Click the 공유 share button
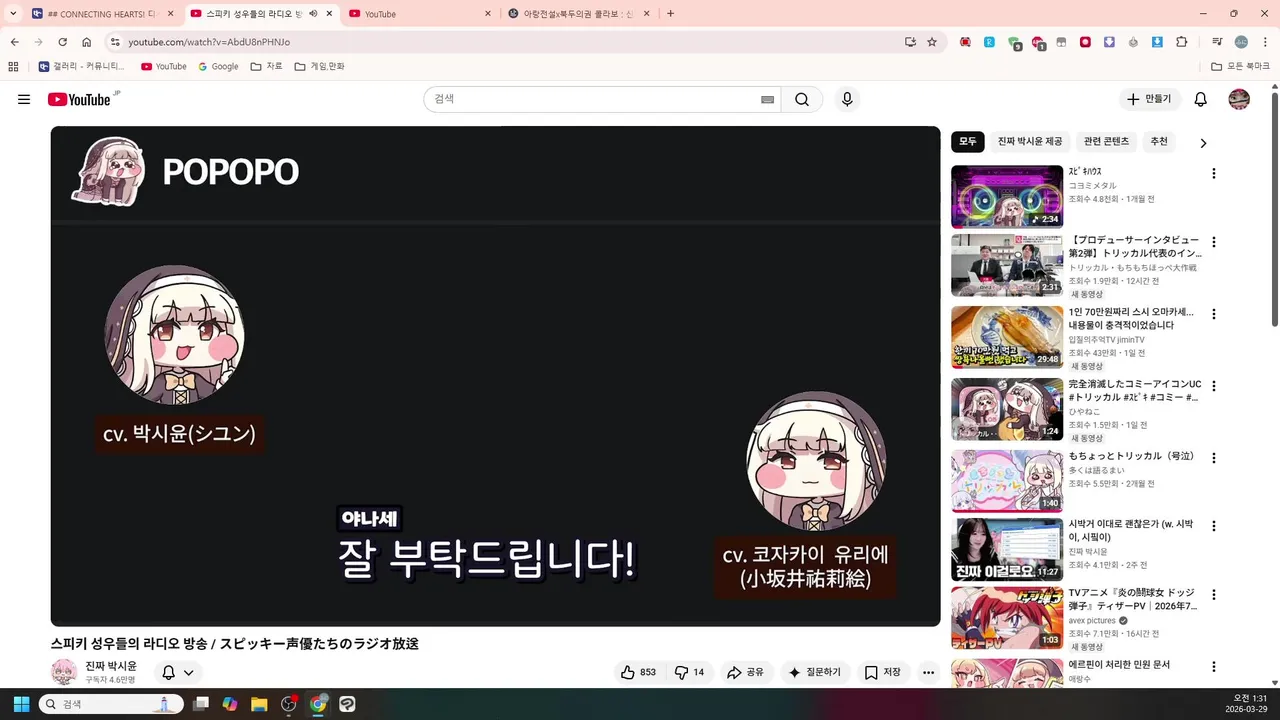The height and width of the screenshot is (720, 1280). (745, 672)
